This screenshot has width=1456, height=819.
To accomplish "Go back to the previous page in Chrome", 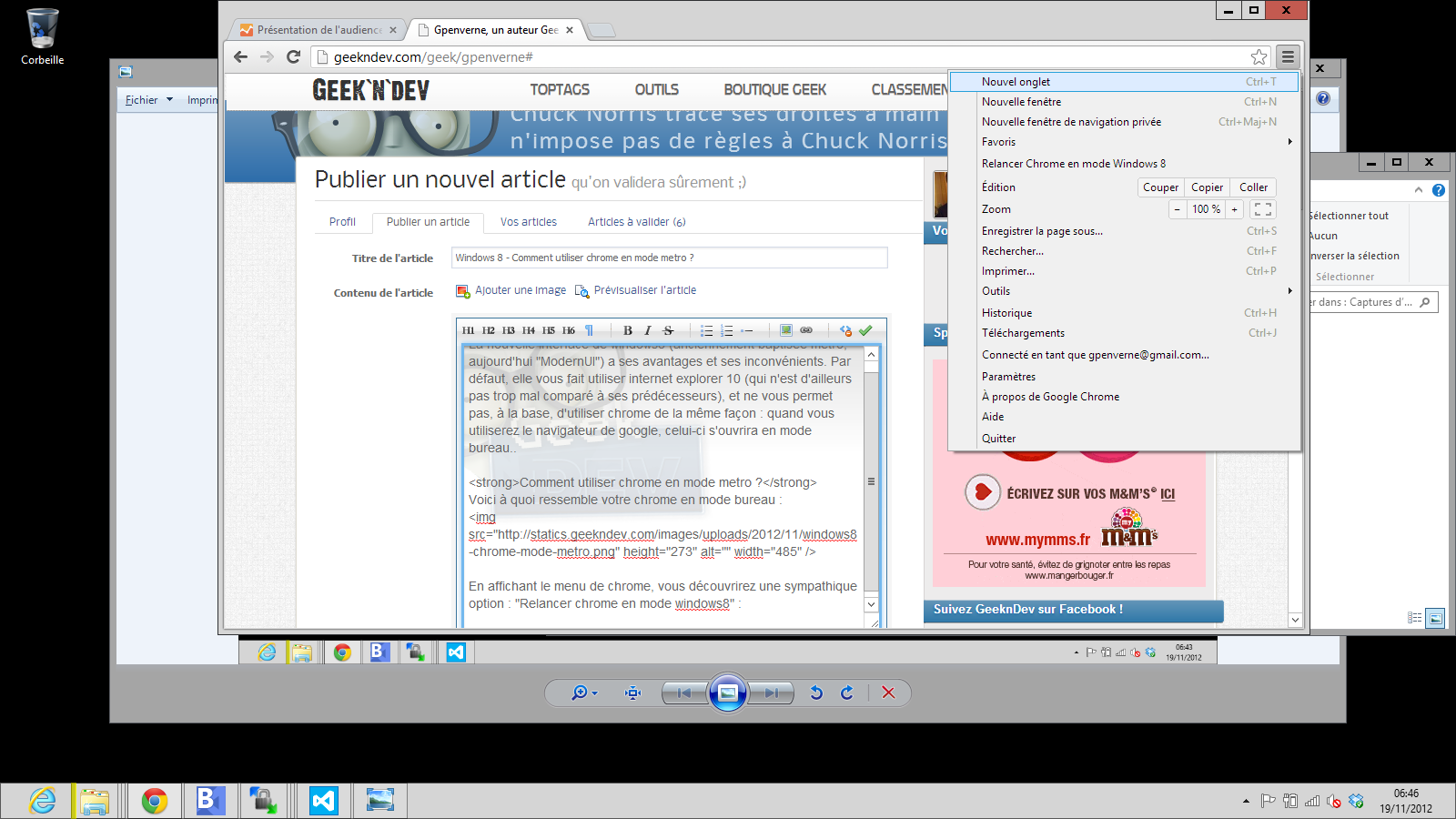I will [x=240, y=56].
